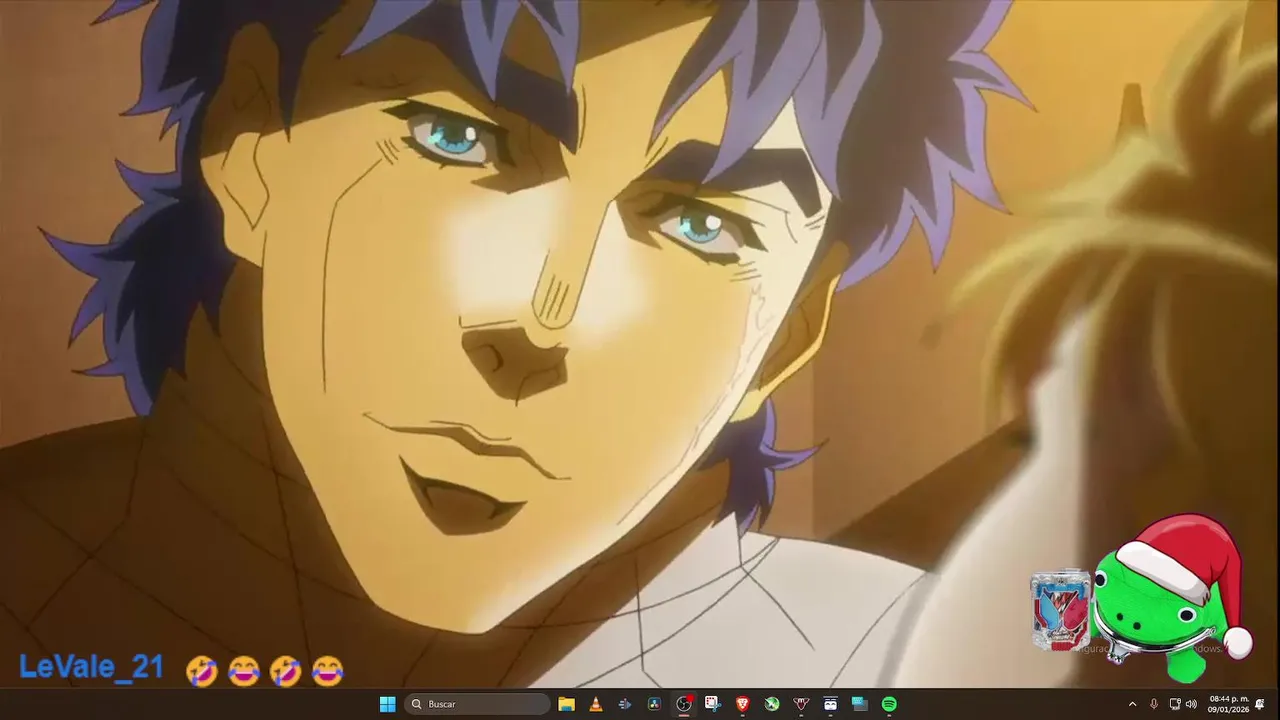Open network status icon in system tray

click(1175, 704)
